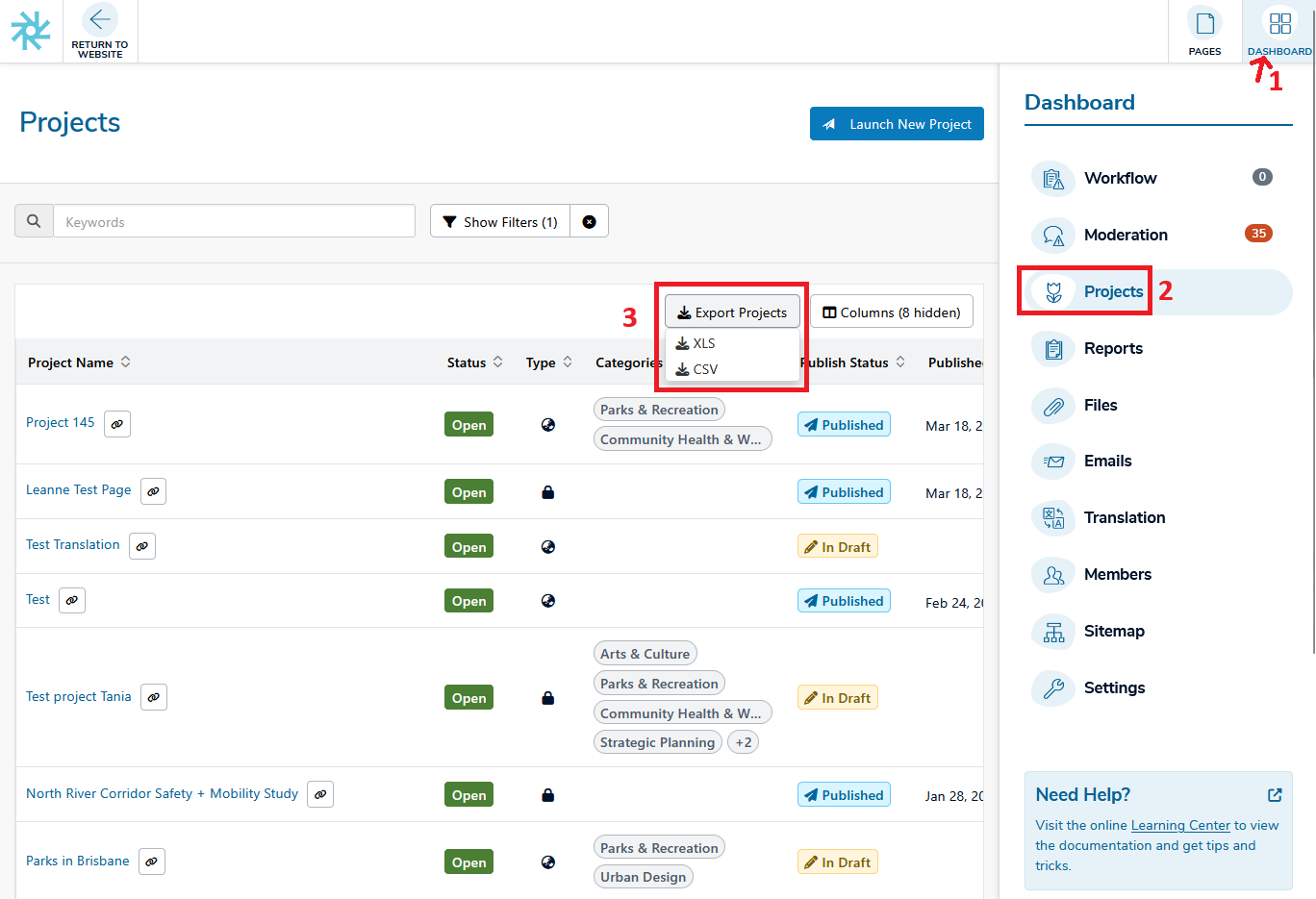Click the Return to Website arrow

pyautogui.click(x=100, y=21)
